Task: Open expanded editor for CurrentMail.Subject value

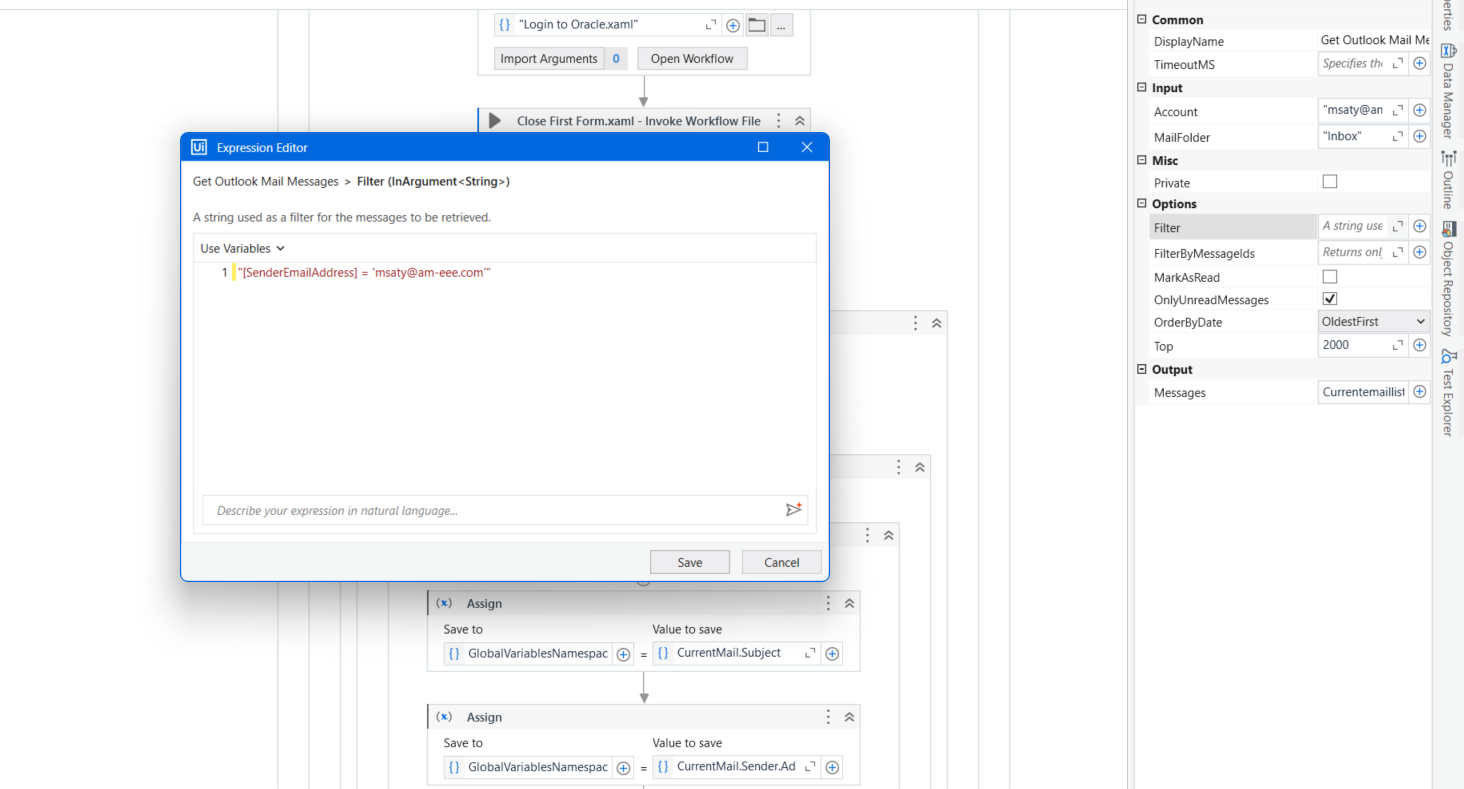Action: pyautogui.click(x=810, y=653)
